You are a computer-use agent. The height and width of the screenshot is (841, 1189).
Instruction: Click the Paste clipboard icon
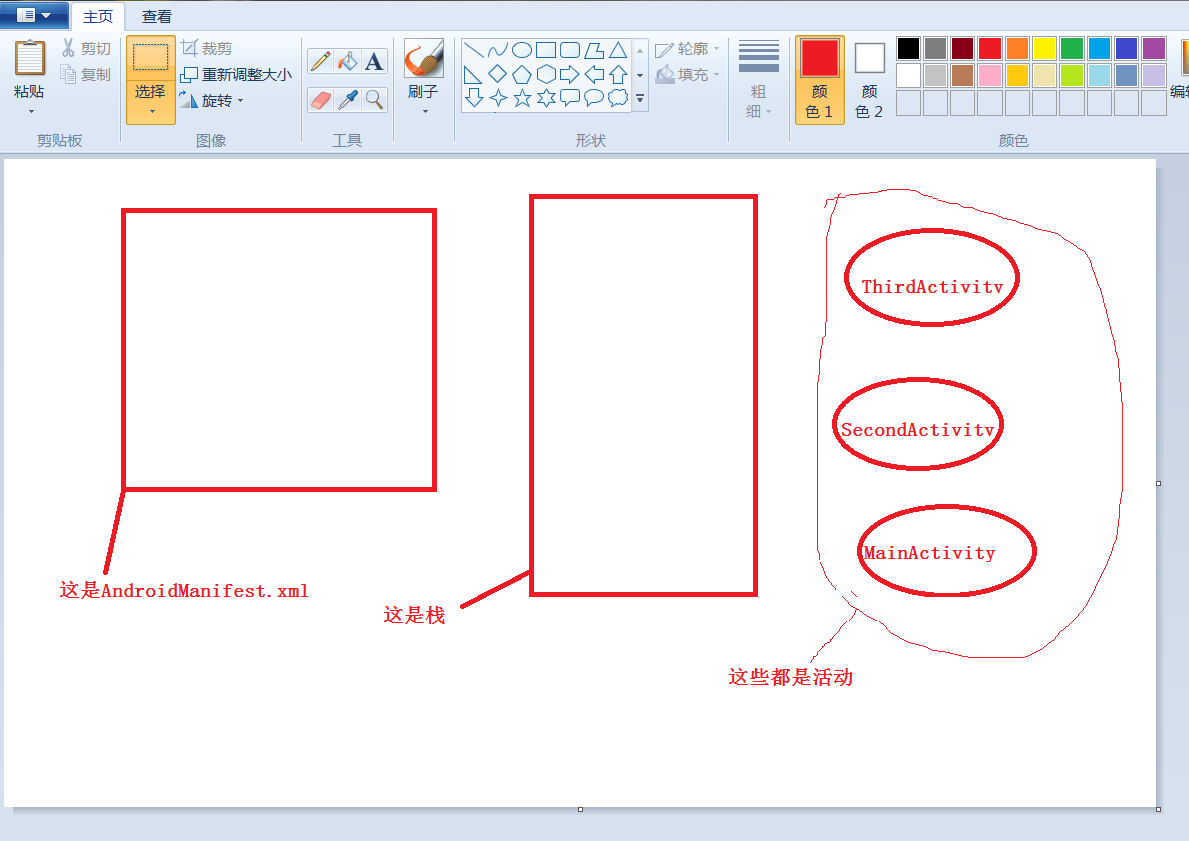tap(30, 58)
